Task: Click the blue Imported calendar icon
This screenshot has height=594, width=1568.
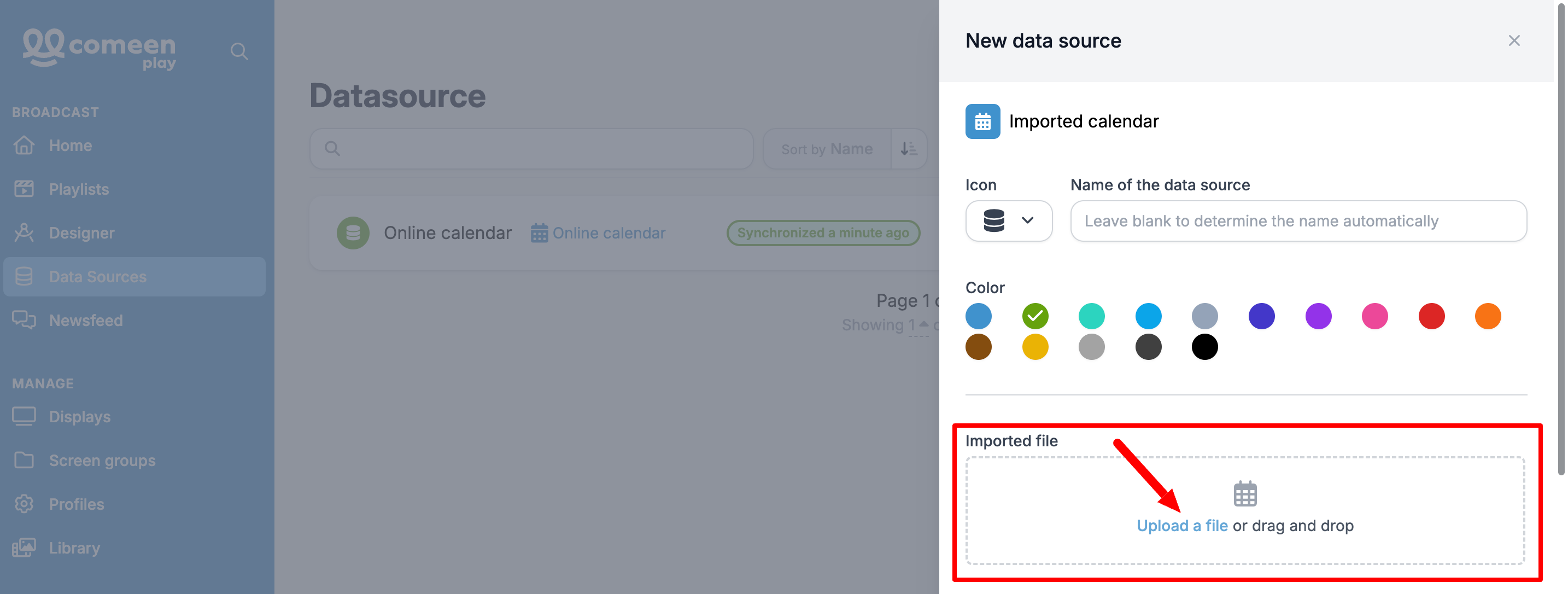Action: (982, 121)
